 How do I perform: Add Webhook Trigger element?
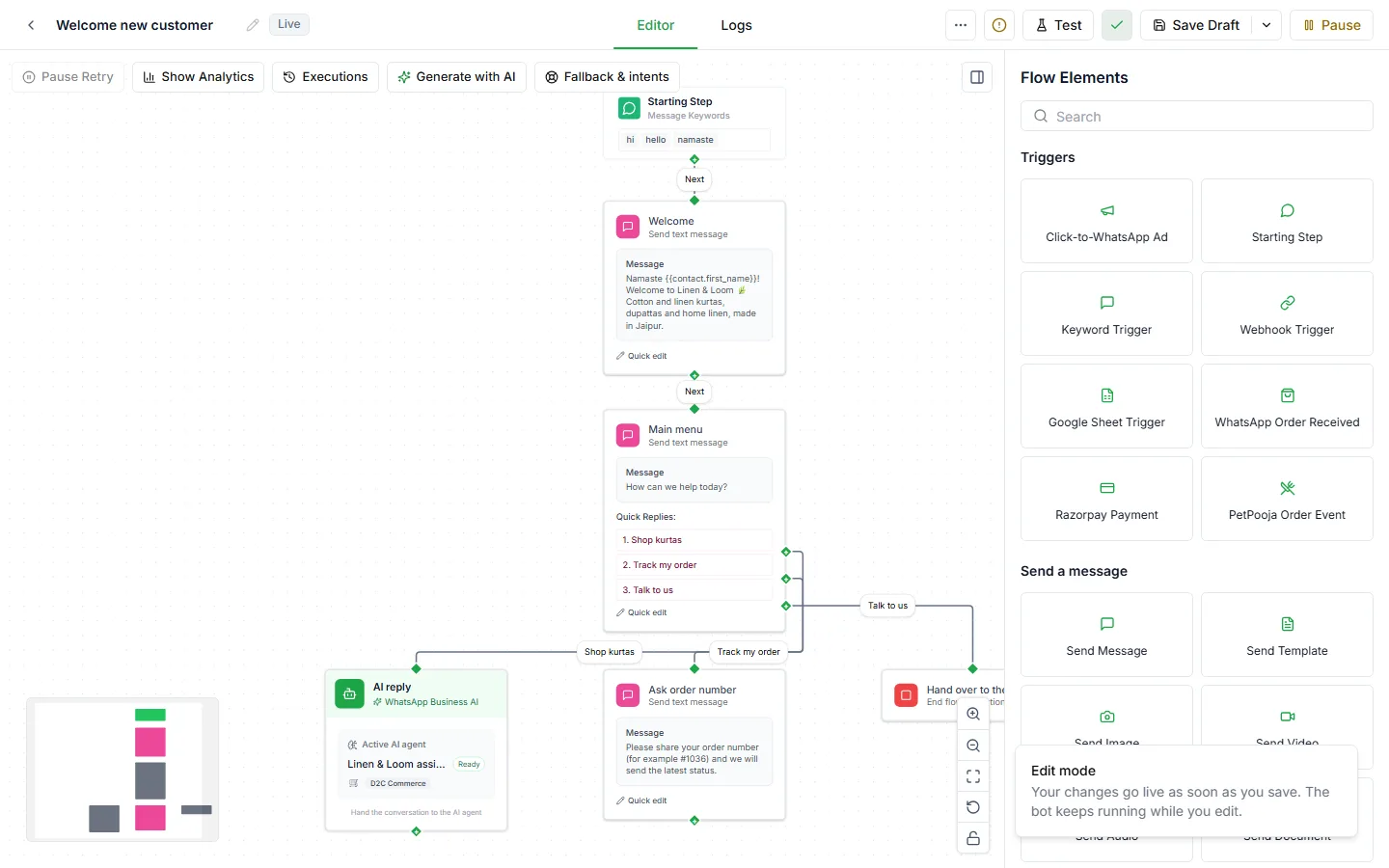pyautogui.click(x=1287, y=313)
